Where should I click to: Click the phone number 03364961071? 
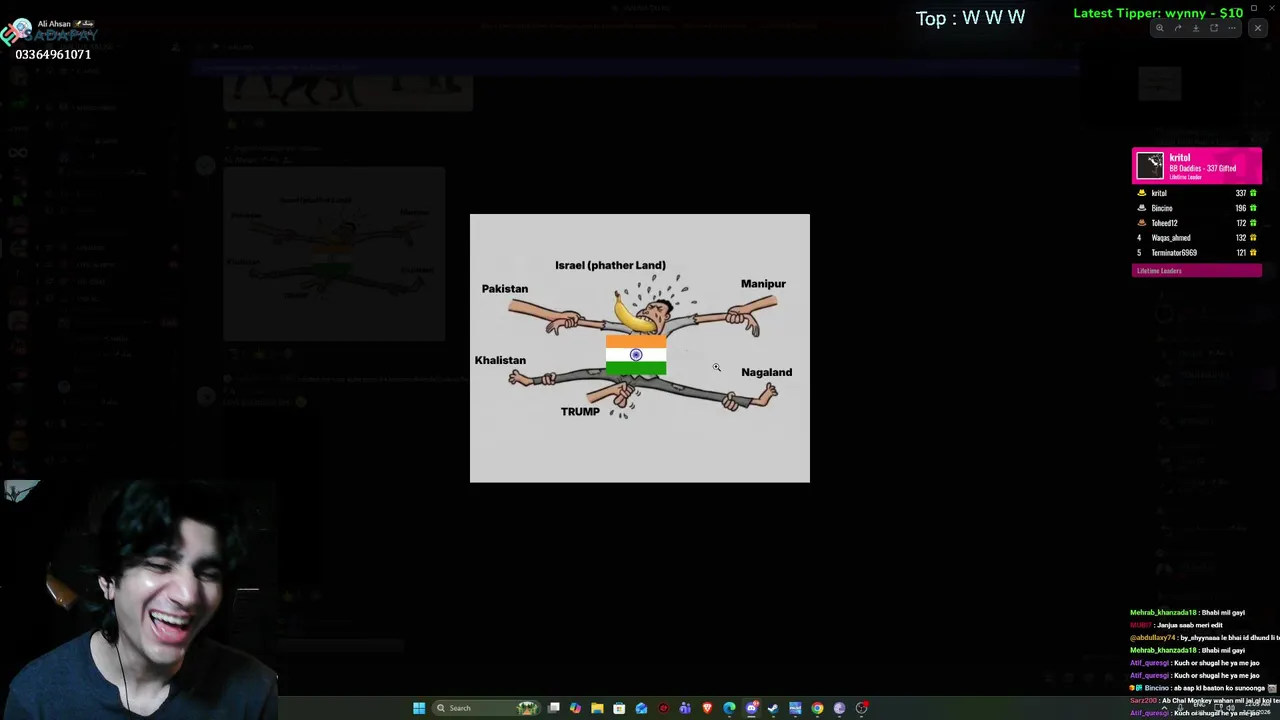pos(53,54)
